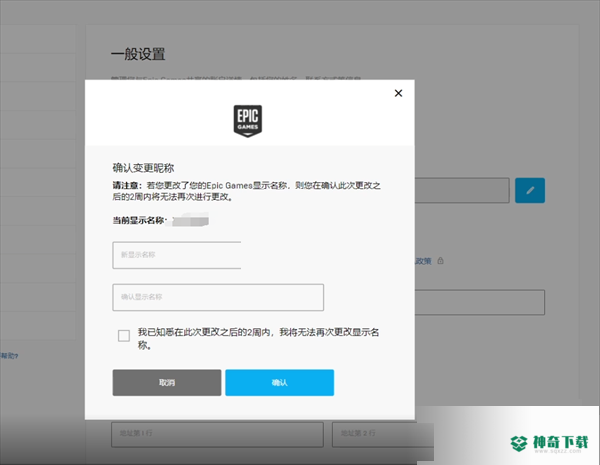Click the grey 取消 cancel button

[167, 382]
